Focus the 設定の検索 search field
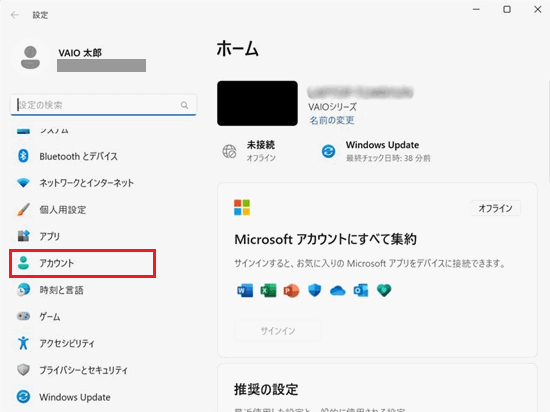The height and width of the screenshot is (412, 550). pyautogui.click(x=103, y=105)
